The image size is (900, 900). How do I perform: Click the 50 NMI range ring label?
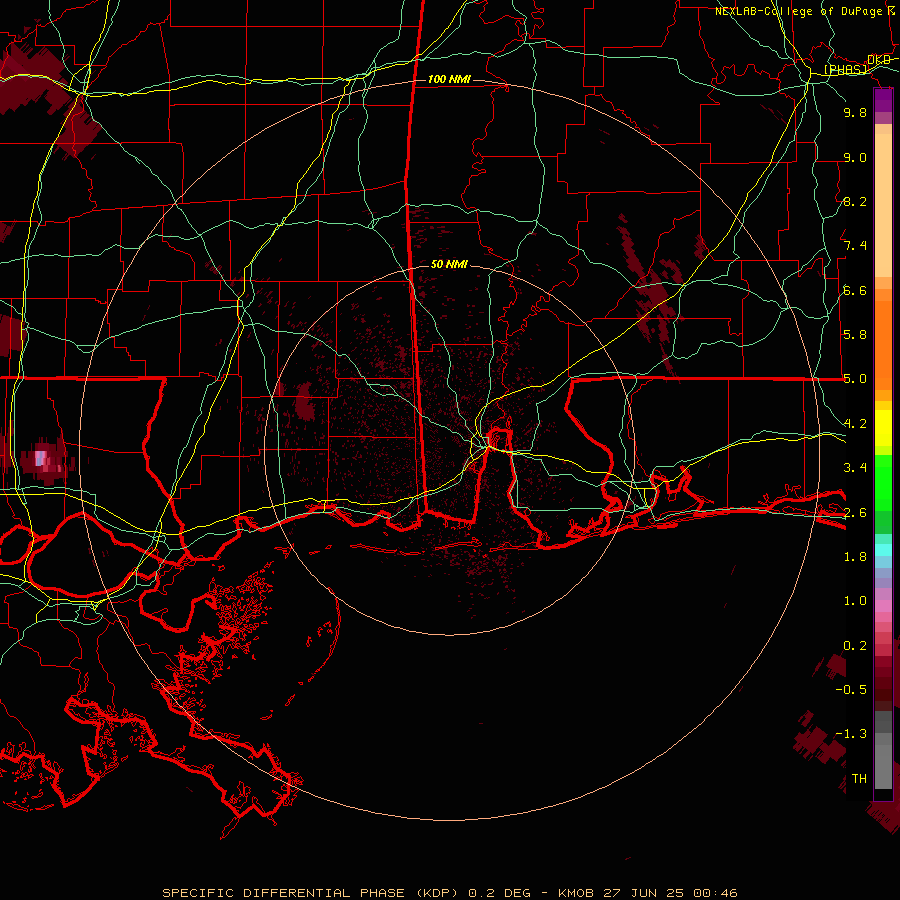pos(449,264)
